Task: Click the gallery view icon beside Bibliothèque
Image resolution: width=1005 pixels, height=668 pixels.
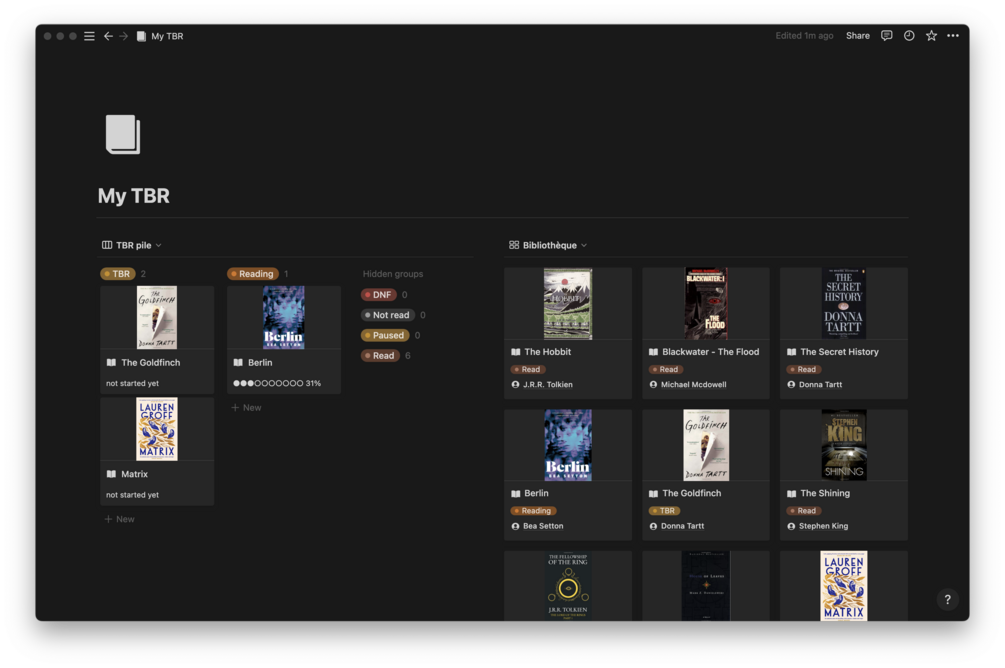Action: click(514, 245)
